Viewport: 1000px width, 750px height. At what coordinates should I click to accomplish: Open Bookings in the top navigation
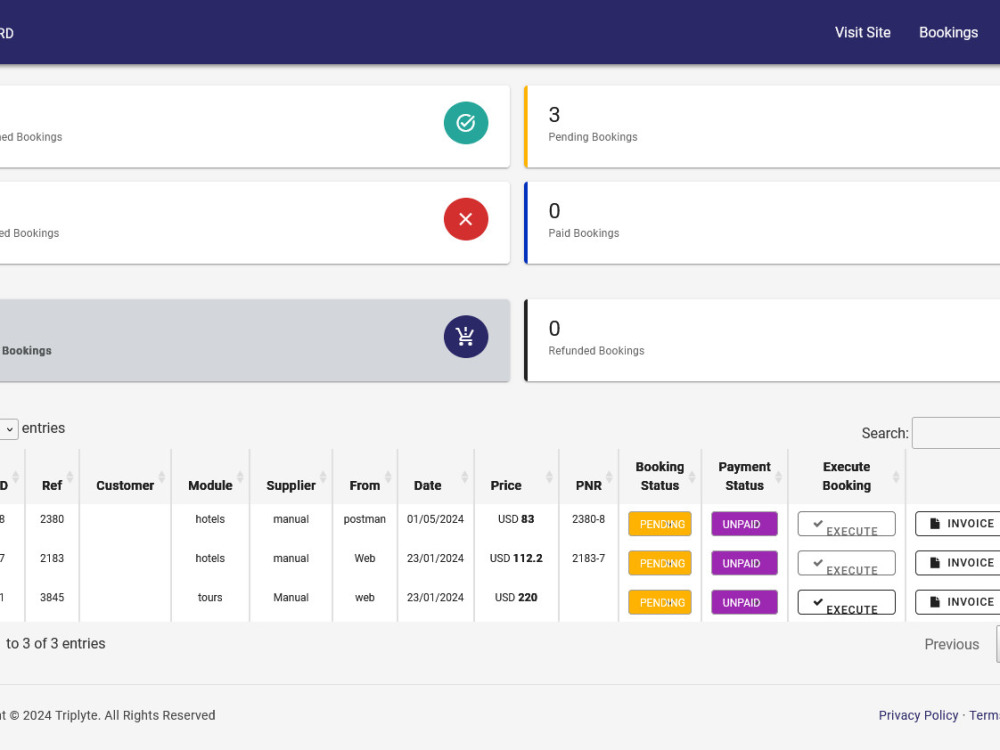pyautogui.click(x=948, y=33)
